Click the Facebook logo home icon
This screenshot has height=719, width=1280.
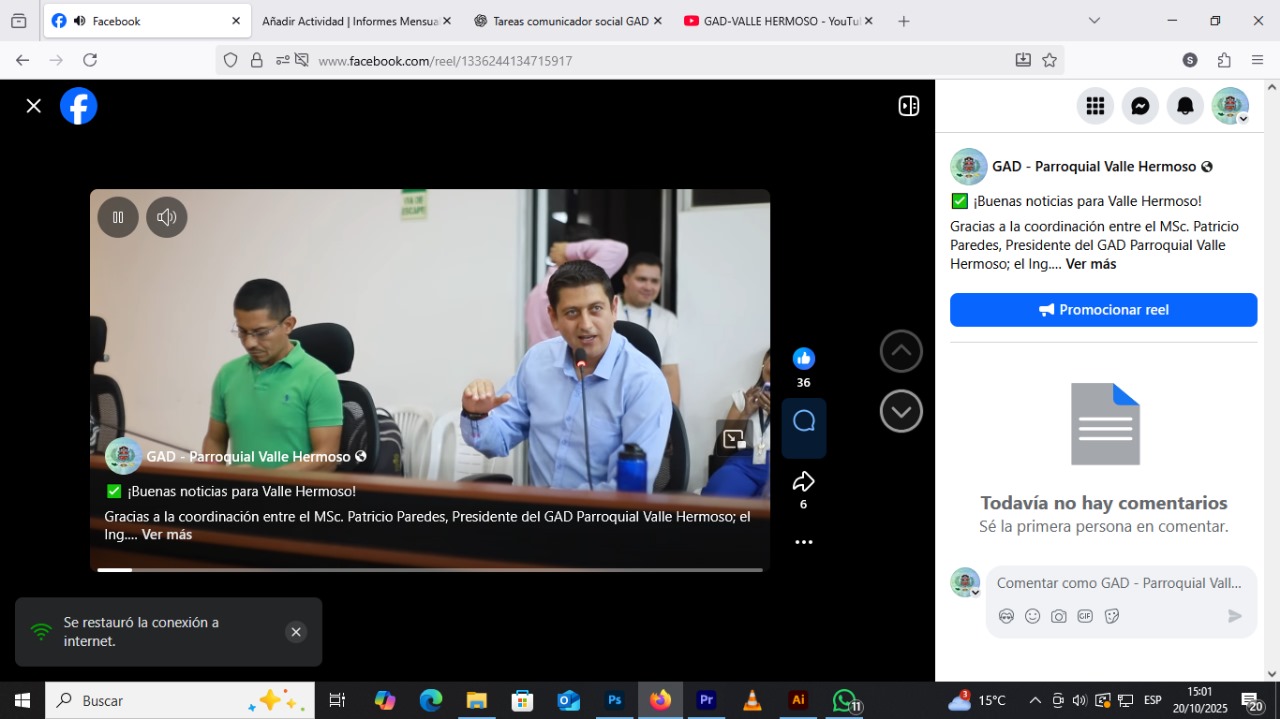click(x=79, y=106)
